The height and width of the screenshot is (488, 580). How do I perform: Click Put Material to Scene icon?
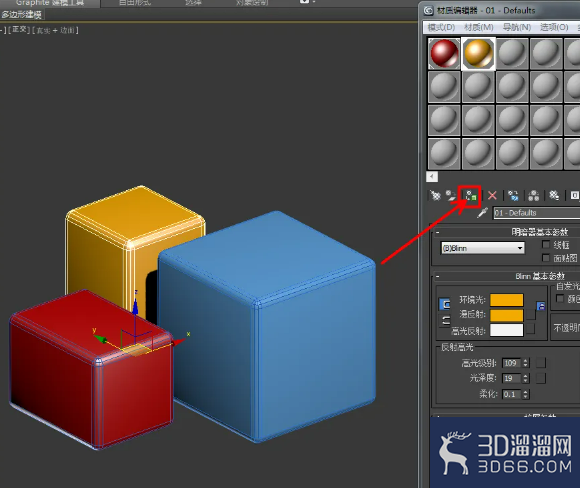click(451, 195)
